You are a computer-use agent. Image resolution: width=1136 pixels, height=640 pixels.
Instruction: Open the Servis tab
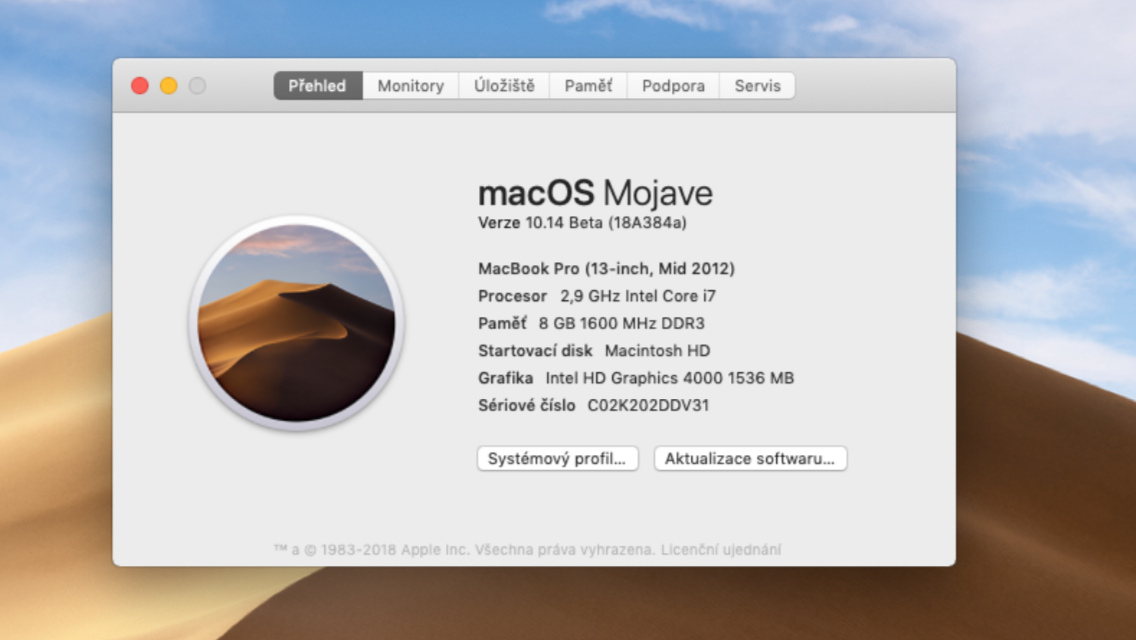pyautogui.click(x=757, y=86)
